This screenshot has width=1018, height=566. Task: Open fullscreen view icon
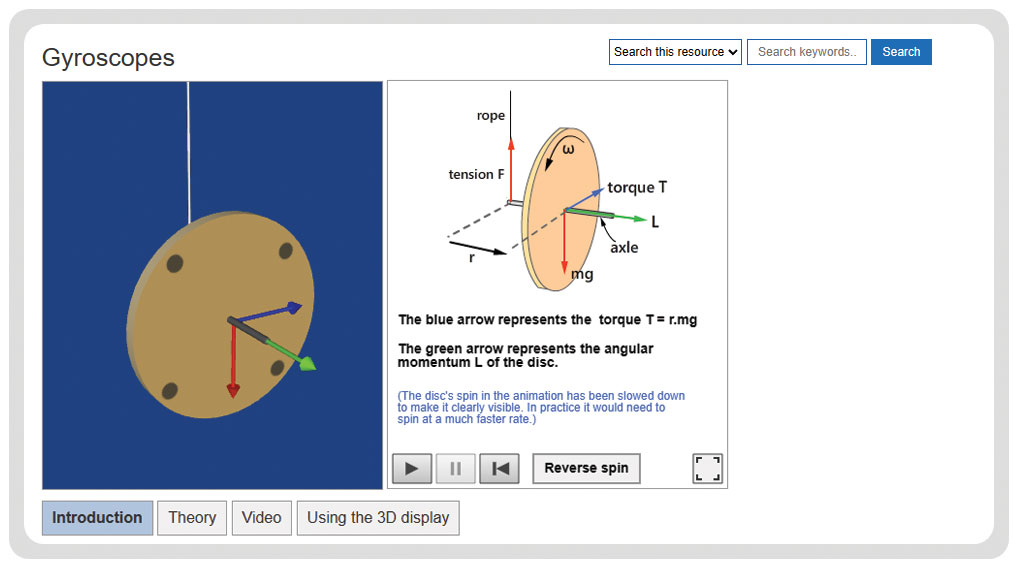click(x=708, y=468)
